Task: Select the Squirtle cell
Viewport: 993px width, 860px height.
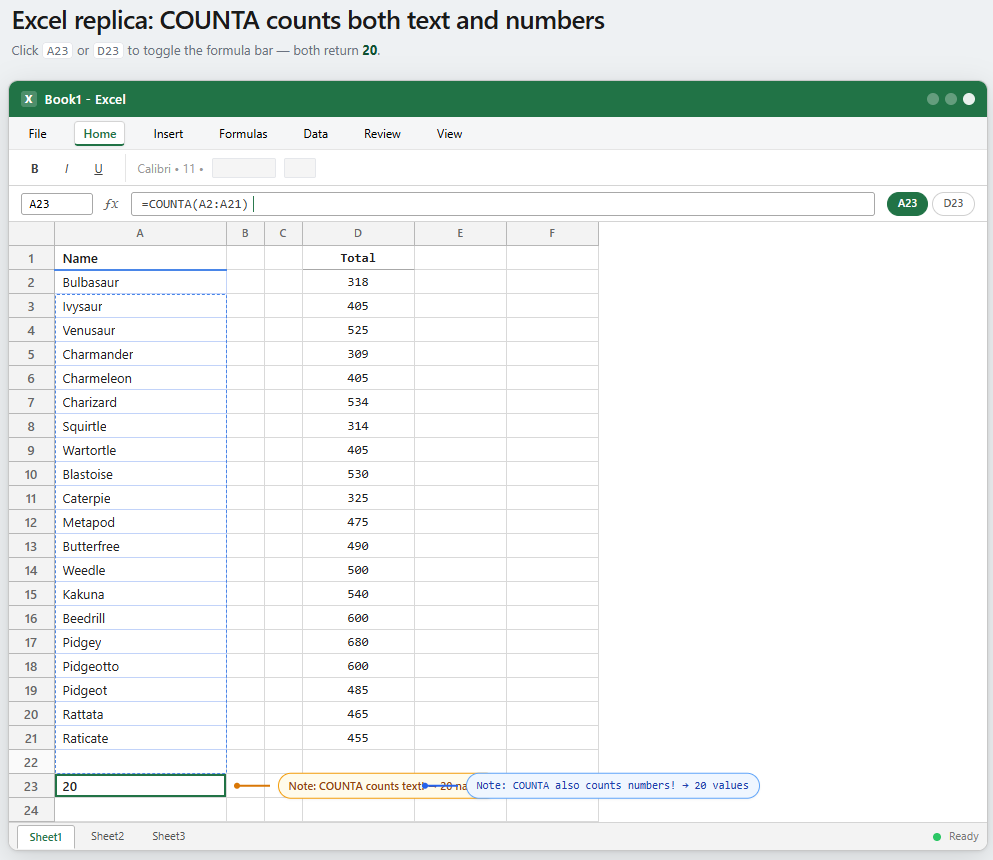Action: pyautogui.click(x=140, y=427)
